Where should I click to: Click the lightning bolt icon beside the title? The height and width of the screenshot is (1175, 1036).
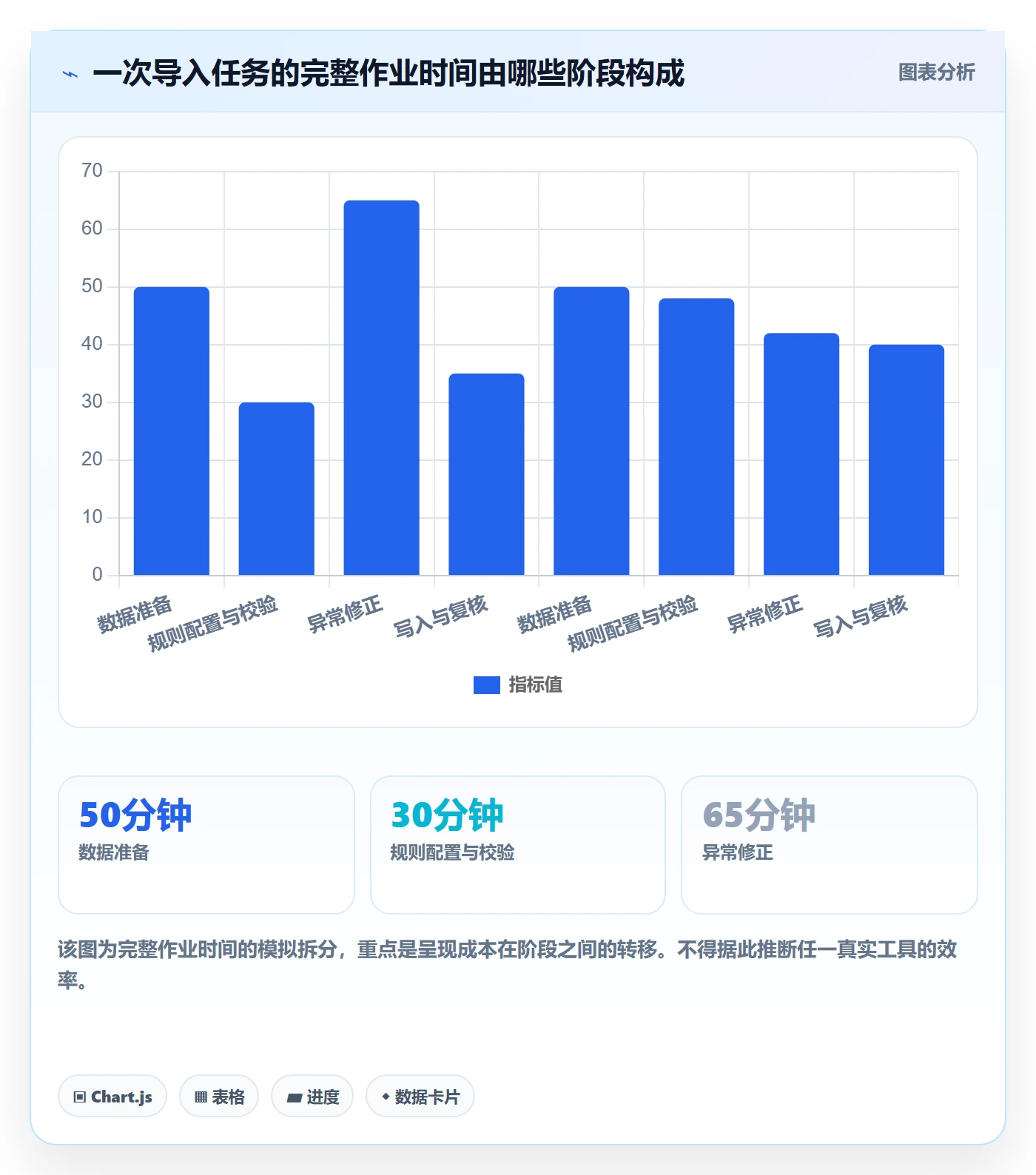point(70,74)
